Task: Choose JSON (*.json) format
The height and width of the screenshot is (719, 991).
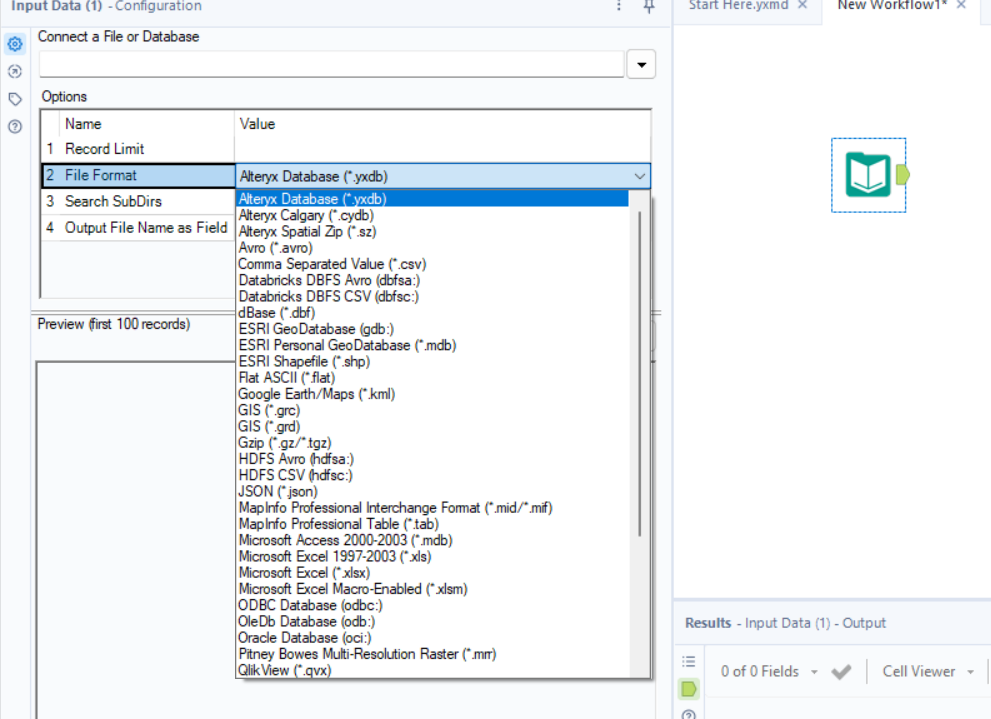Action: pyautogui.click(x=432, y=492)
